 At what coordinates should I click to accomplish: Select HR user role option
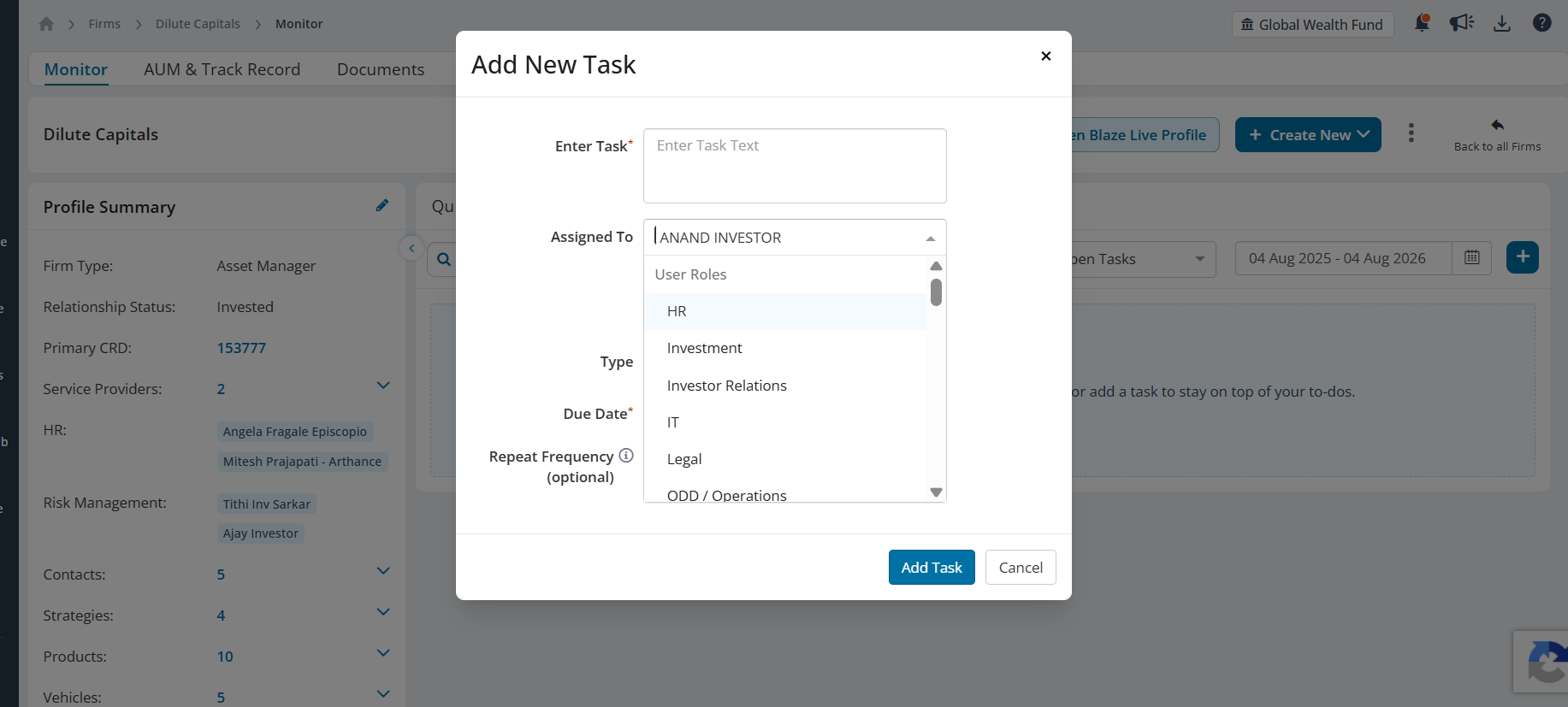[x=785, y=311]
